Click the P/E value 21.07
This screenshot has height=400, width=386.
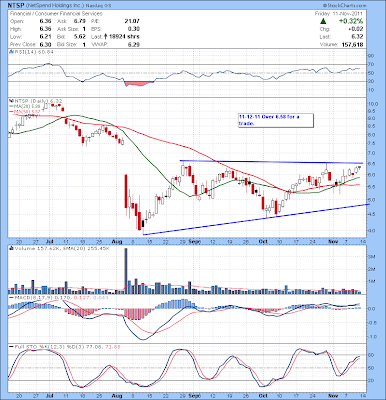132,21
